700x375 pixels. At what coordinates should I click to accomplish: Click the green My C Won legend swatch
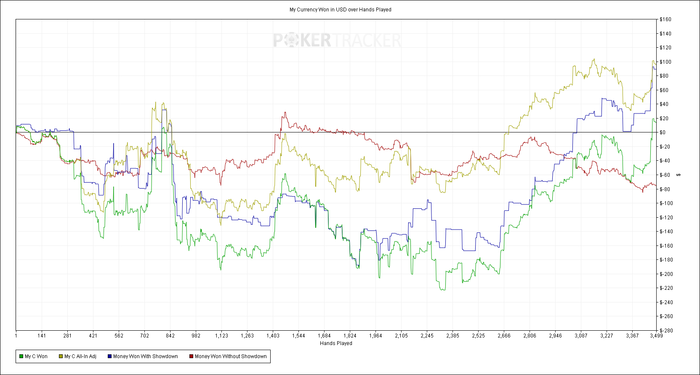(21, 356)
